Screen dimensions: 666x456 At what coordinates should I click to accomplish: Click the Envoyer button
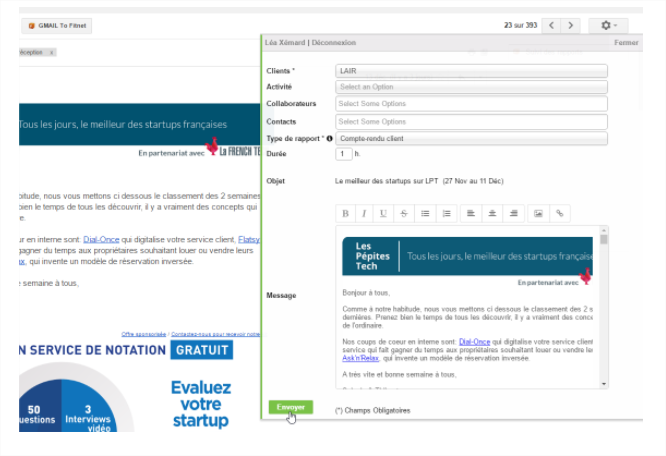point(290,408)
